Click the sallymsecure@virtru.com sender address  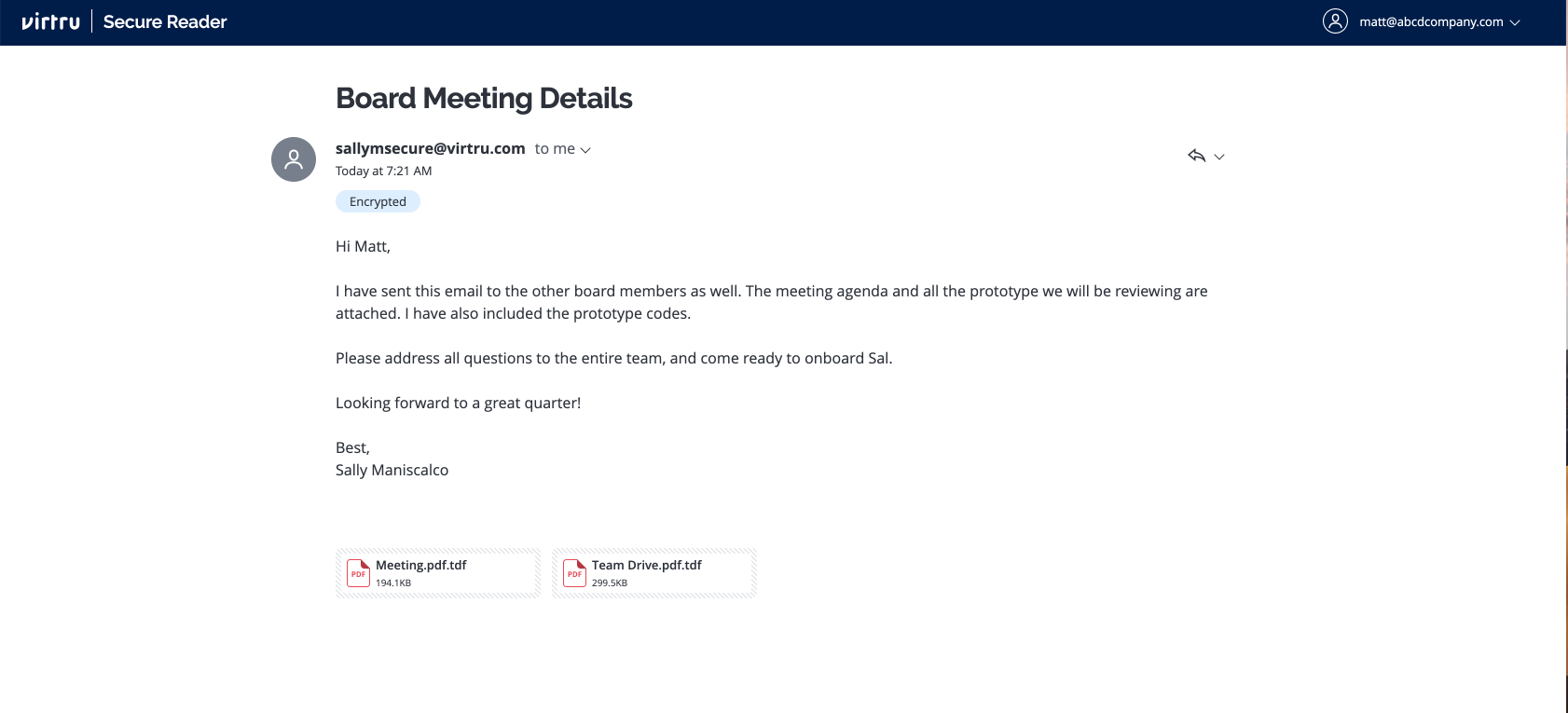pyautogui.click(x=431, y=148)
